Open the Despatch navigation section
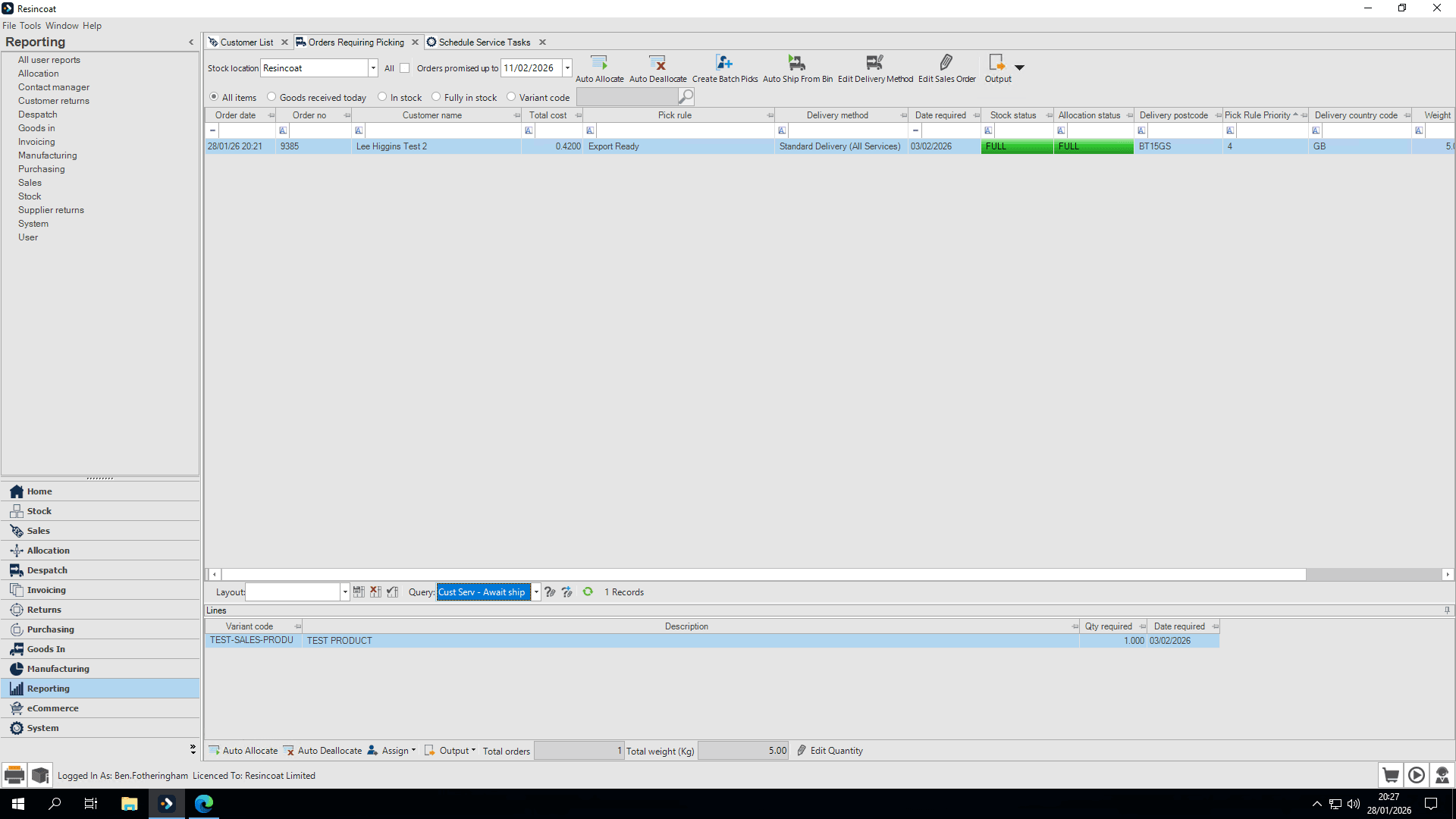Screen dimensions: 1456x819 [100, 570]
